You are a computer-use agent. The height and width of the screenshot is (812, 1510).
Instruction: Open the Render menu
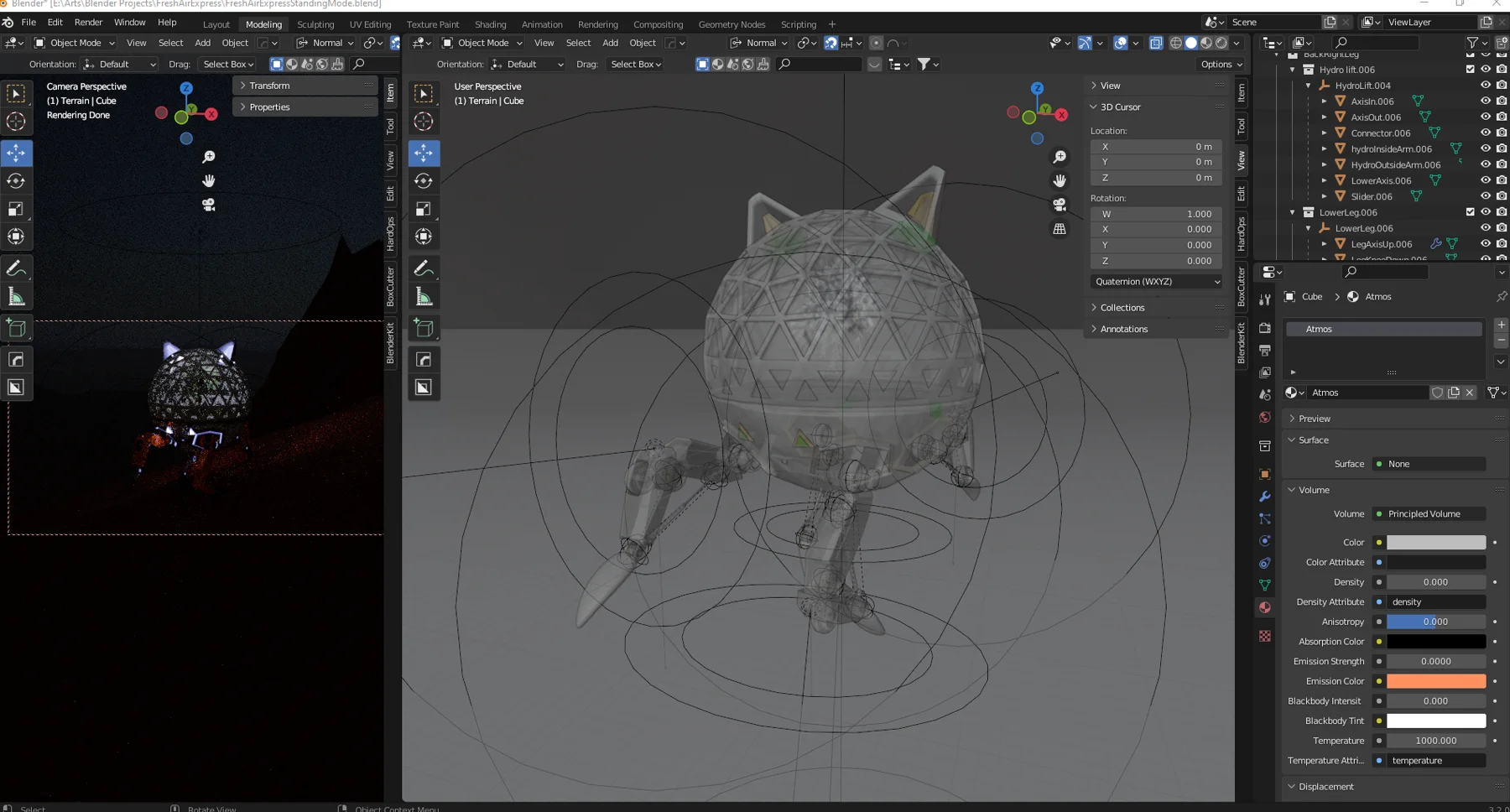click(x=88, y=23)
